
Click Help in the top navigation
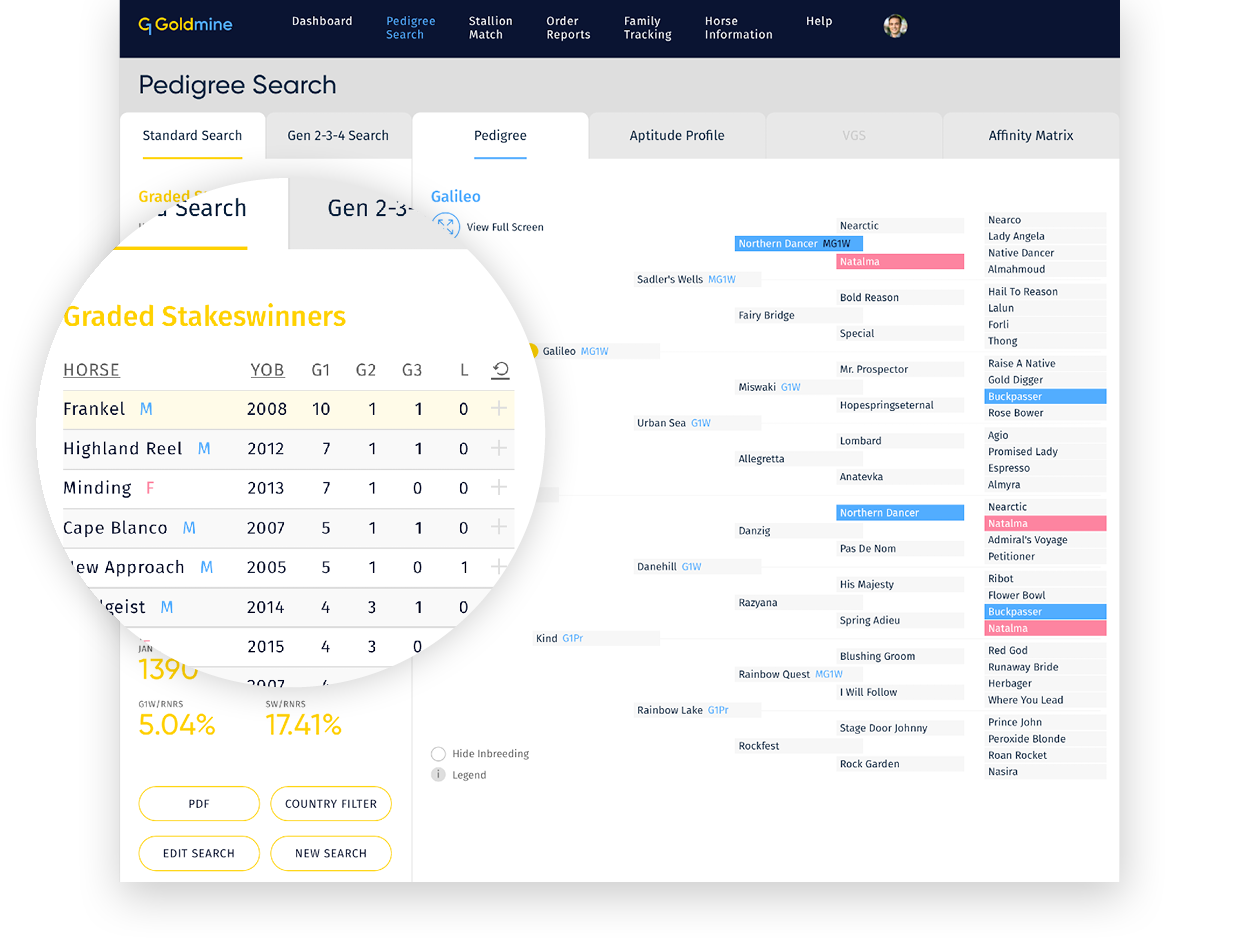click(x=819, y=21)
